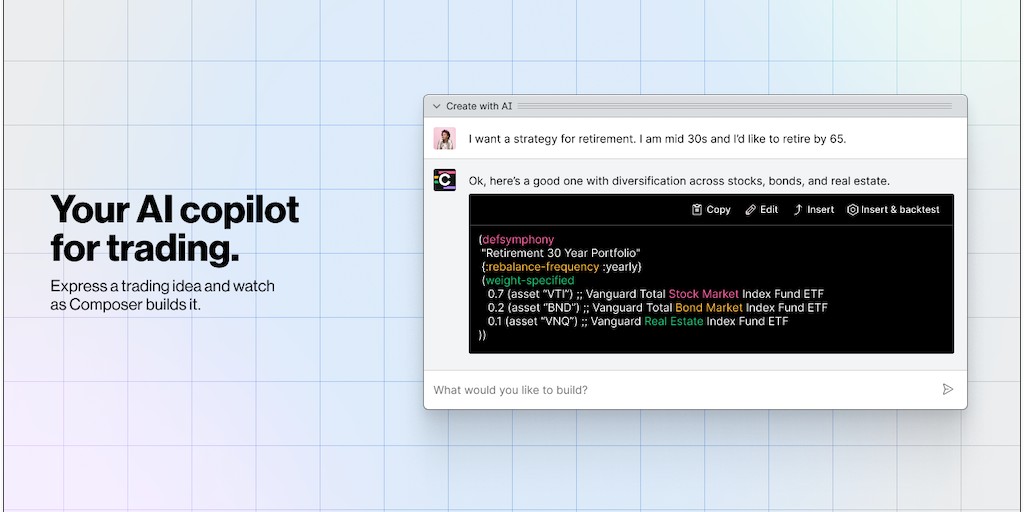
Task: Click the striped title bar drag handle
Action: click(x=738, y=106)
